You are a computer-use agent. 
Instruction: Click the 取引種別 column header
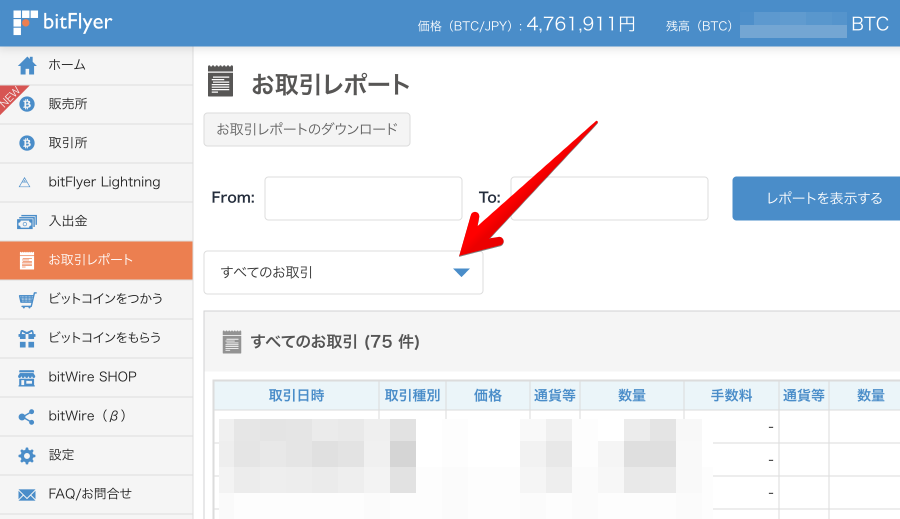[x=412, y=396]
